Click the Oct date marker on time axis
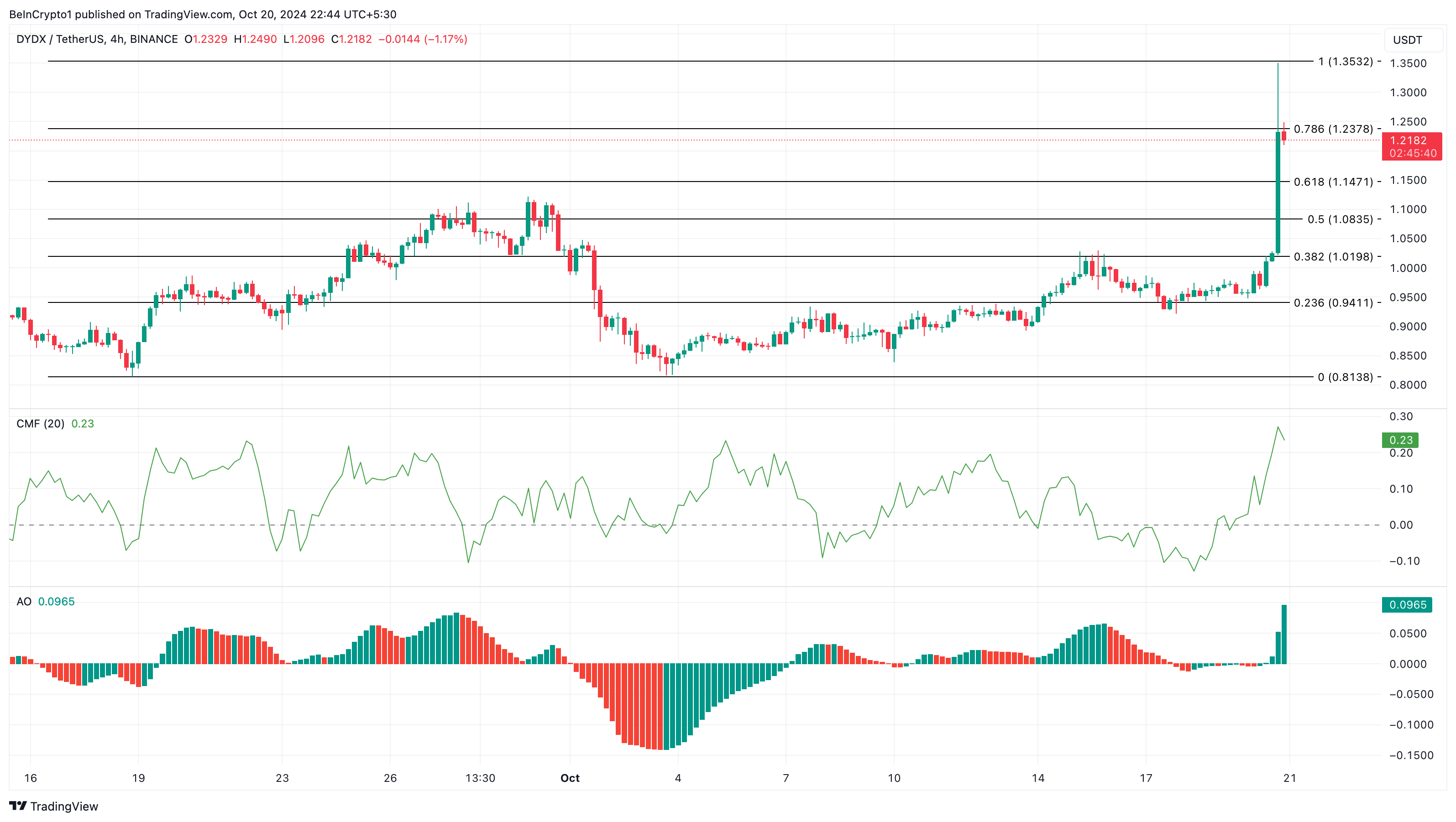1456x822 pixels. click(570, 778)
